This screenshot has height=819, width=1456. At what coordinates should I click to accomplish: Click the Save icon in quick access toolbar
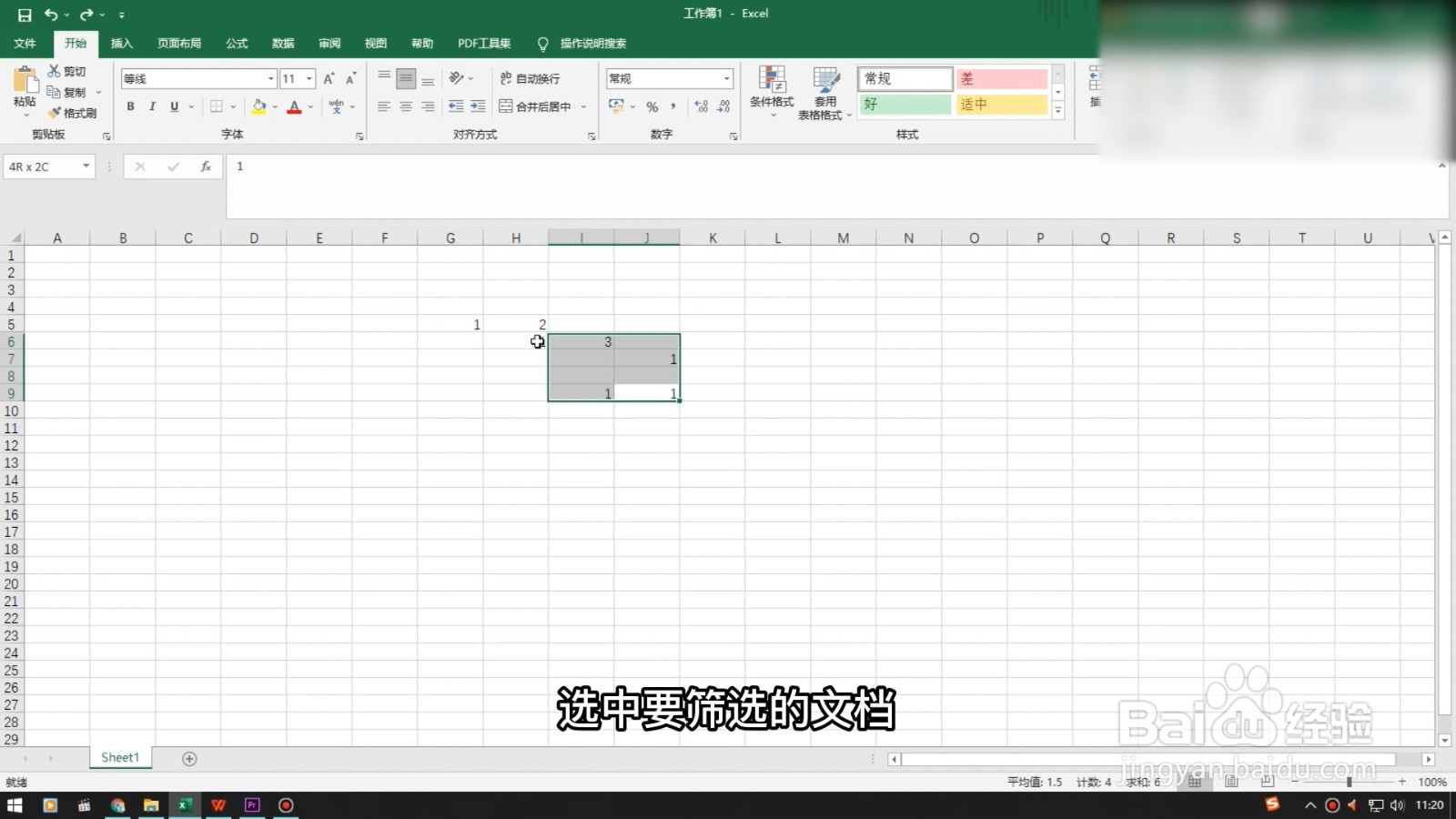(25, 15)
